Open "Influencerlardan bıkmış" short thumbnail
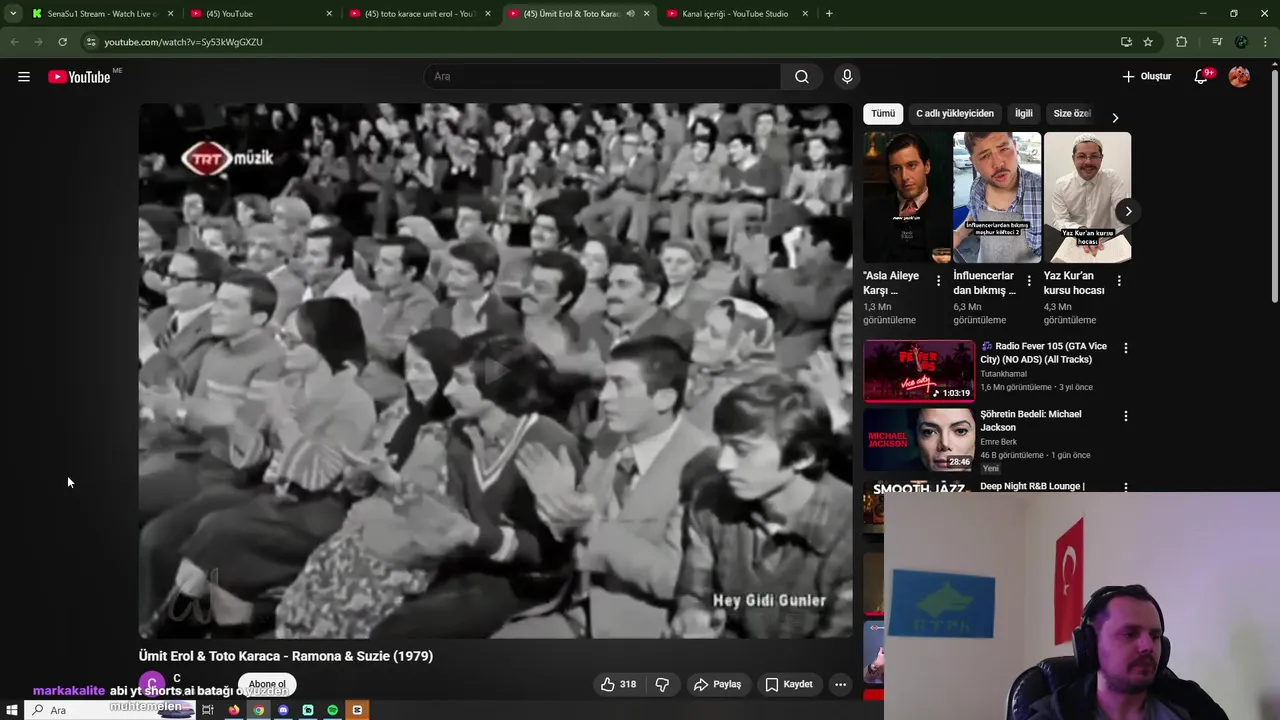The height and width of the screenshot is (720, 1280). point(997,197)
